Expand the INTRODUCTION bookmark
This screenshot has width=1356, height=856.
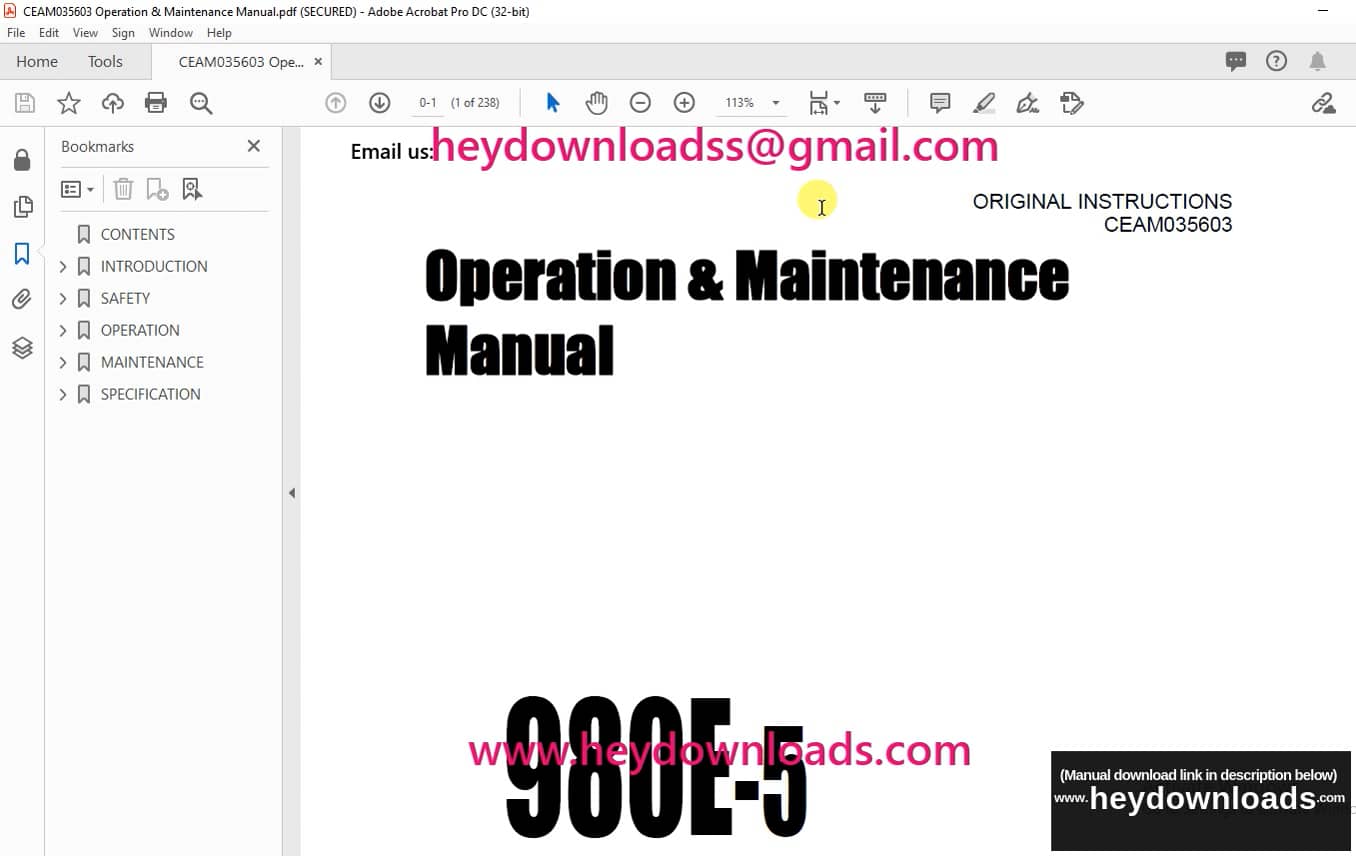(x=63, y=266)
